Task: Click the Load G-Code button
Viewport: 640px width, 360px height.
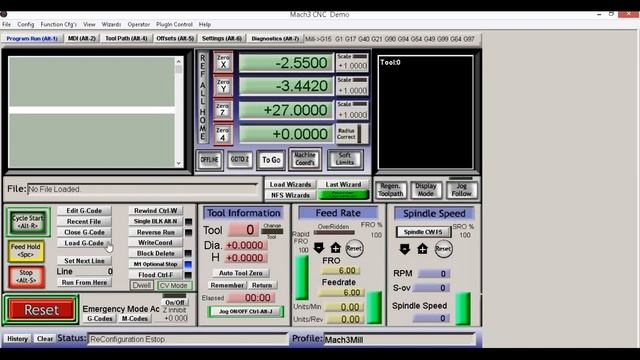Action: [84, 243]
